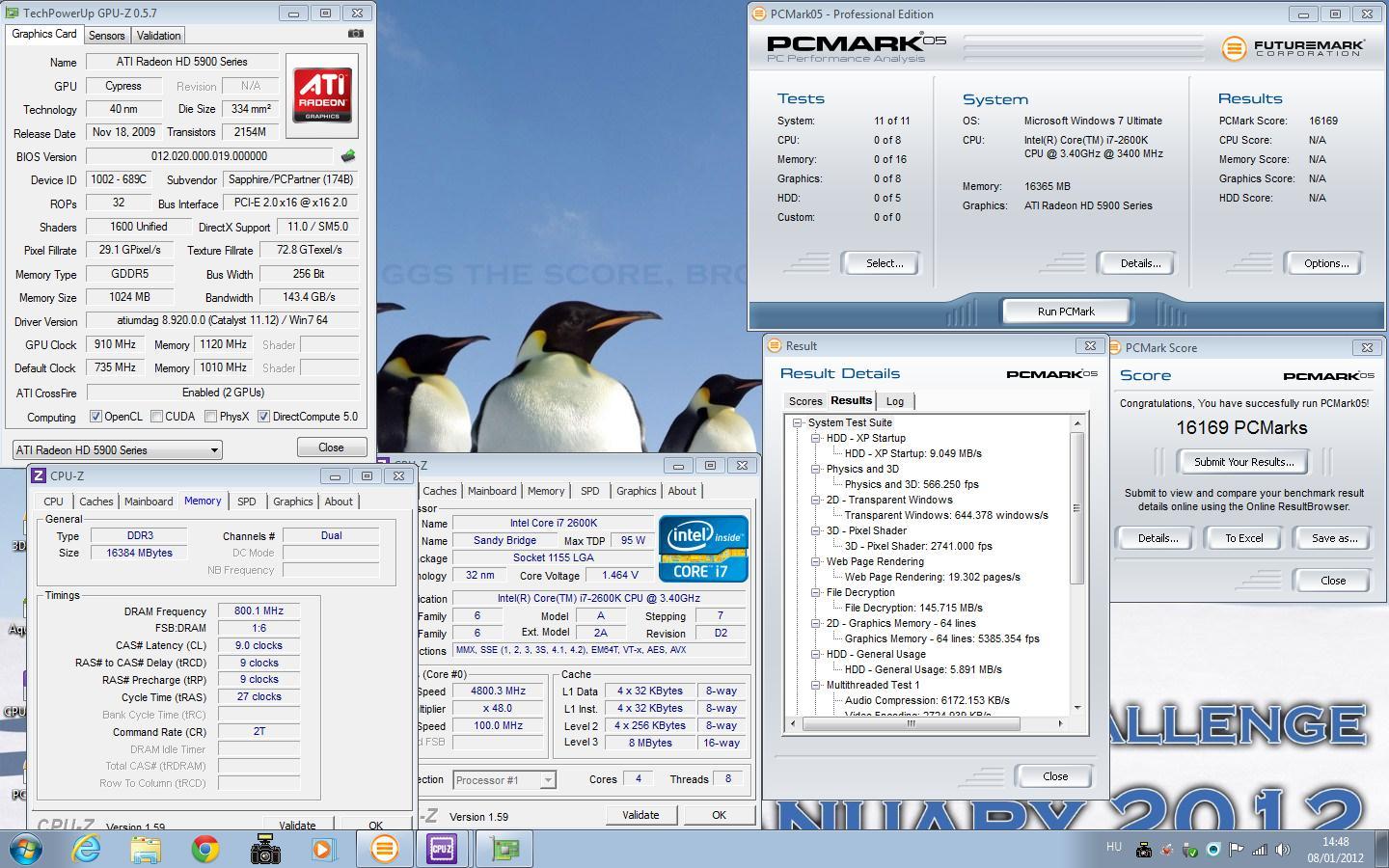Toggle the DirectCompute 5.0 checkbox
The width and height of the screenshot is (1389, 868).
click(263, 417)
